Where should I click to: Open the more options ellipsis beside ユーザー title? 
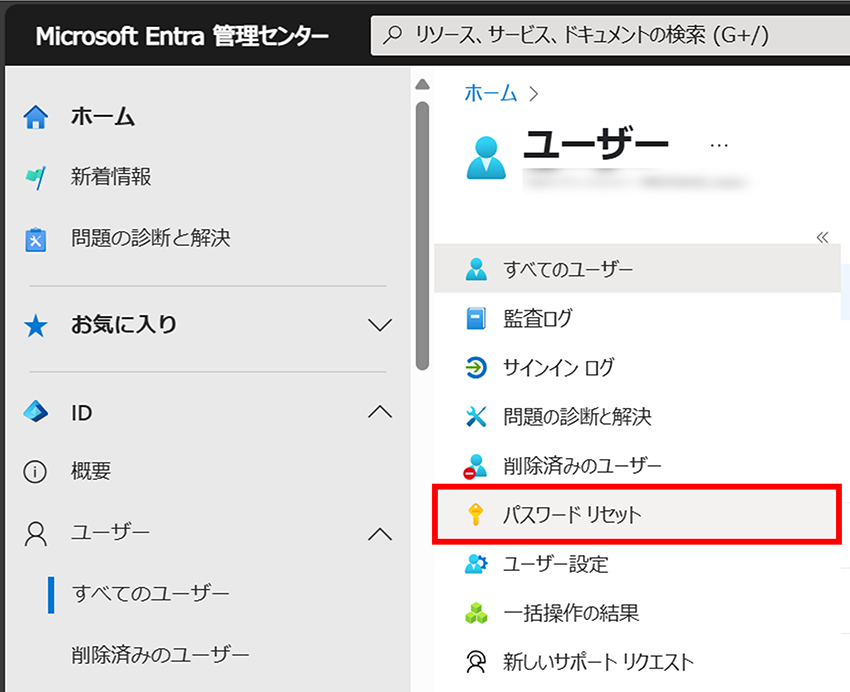point(719,145)
